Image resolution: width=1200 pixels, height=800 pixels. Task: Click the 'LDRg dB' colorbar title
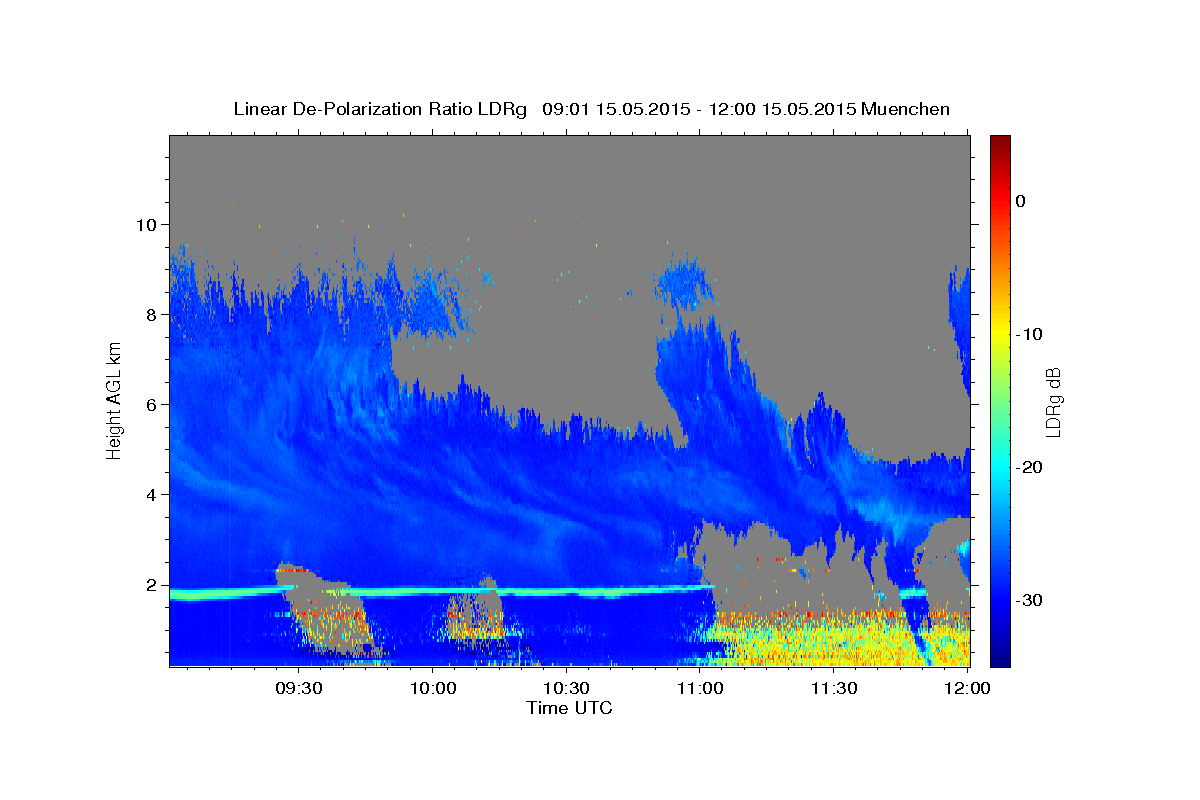(x=1053, y=402)
